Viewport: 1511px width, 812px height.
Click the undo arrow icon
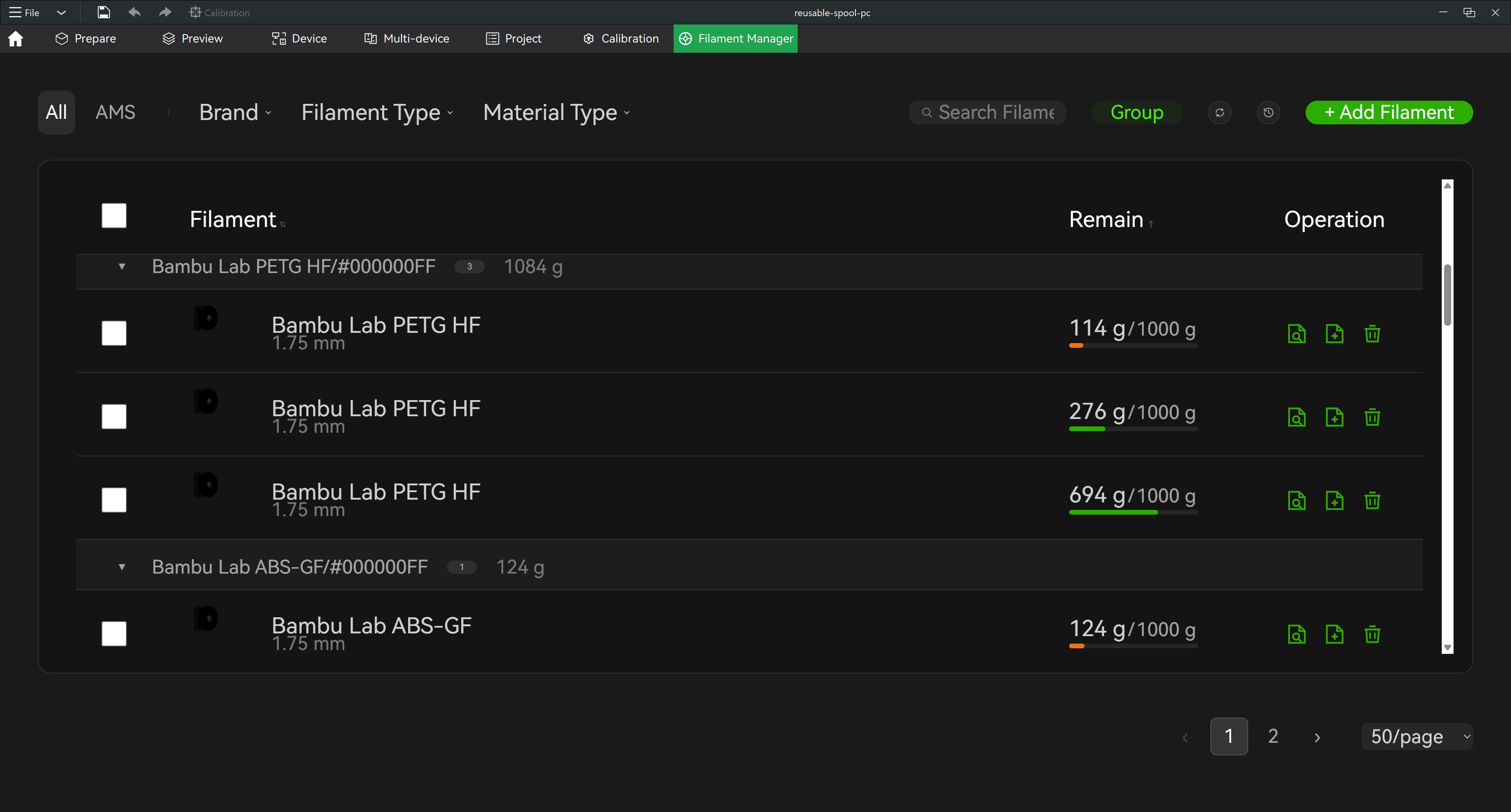tap(134, 12)
